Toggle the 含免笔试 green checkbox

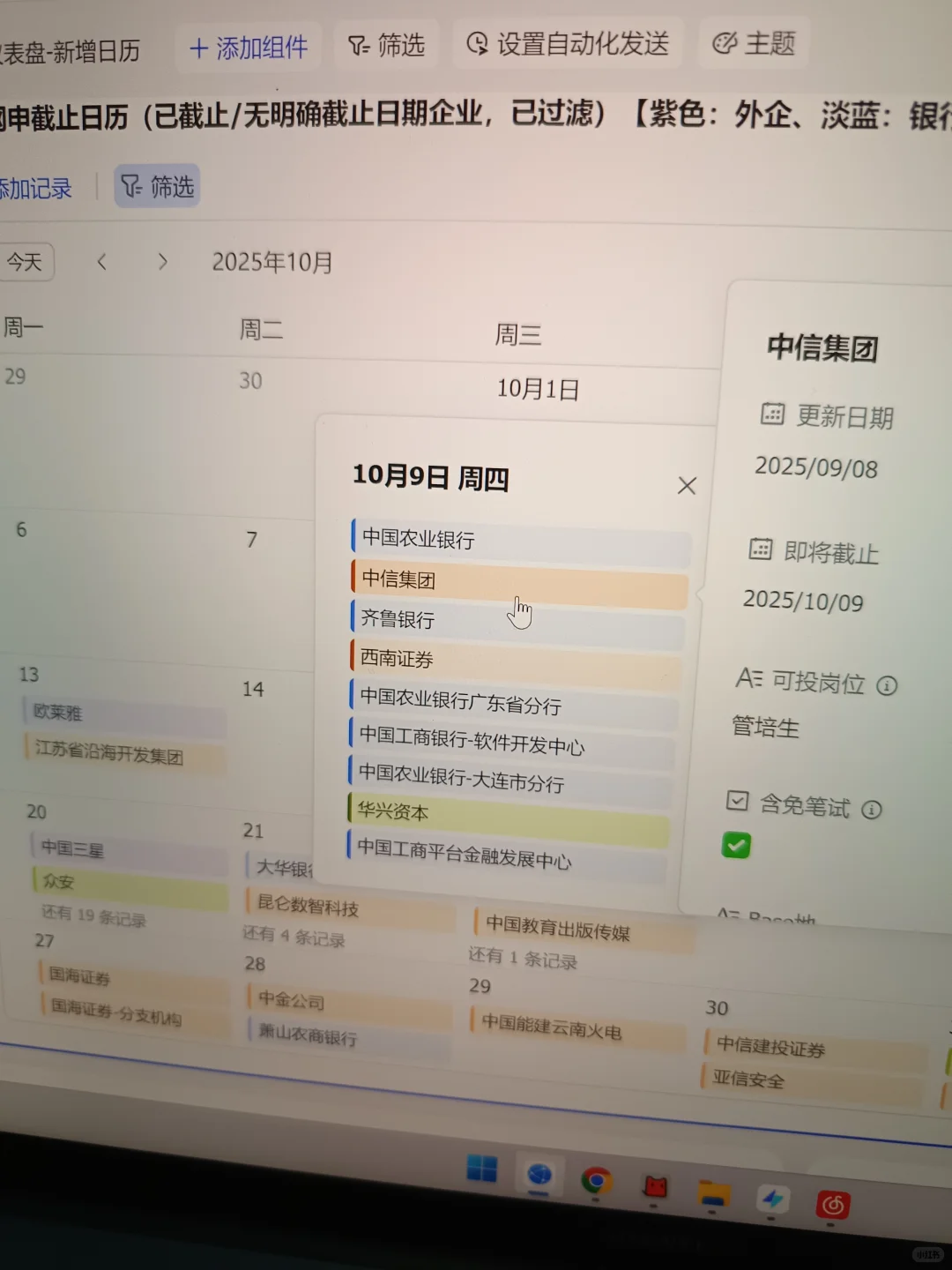(736, 847)
